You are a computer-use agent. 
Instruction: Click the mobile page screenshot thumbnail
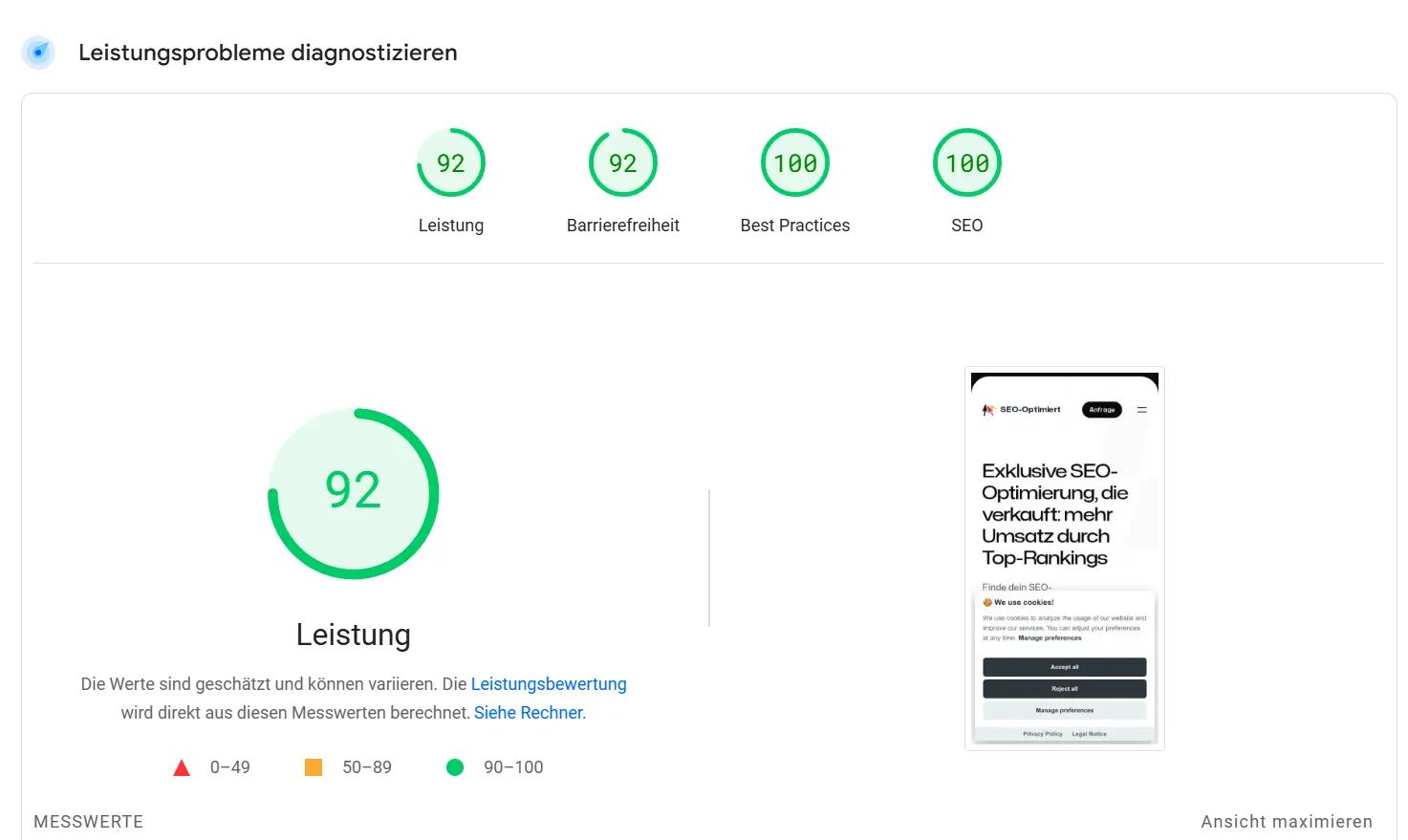pos(1064,557)
